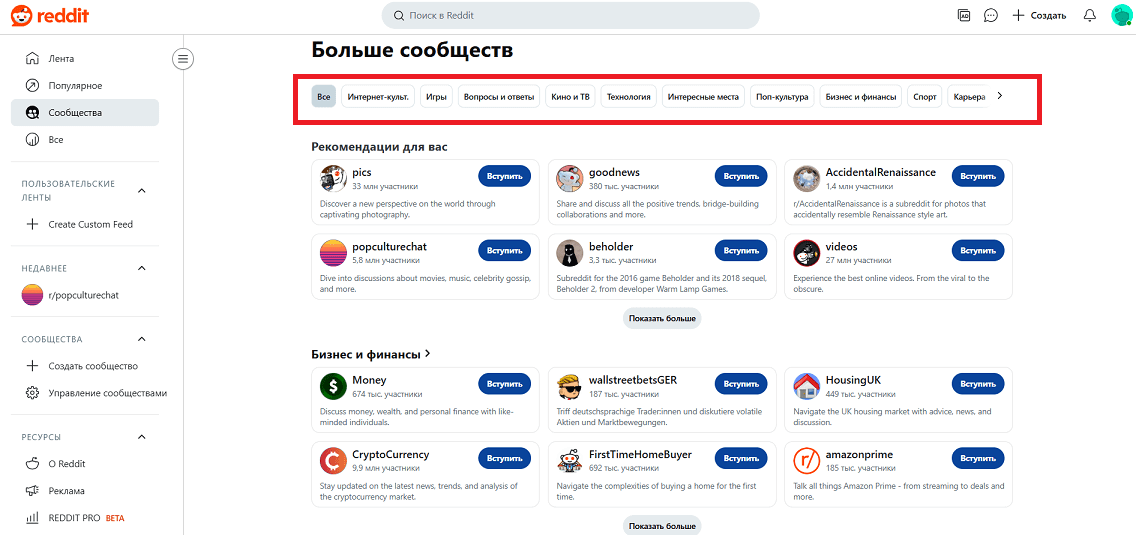Join the videos community
Image resolution: width=1136 pixels, height=535 pixels.
click(977, 250)
